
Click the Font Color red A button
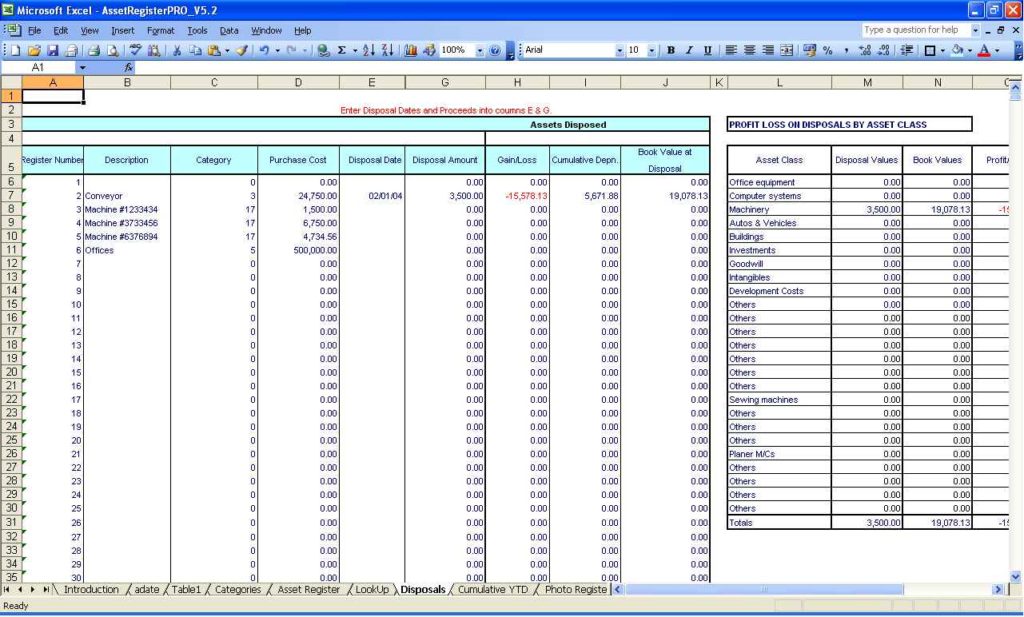click(x=984, y=50)
